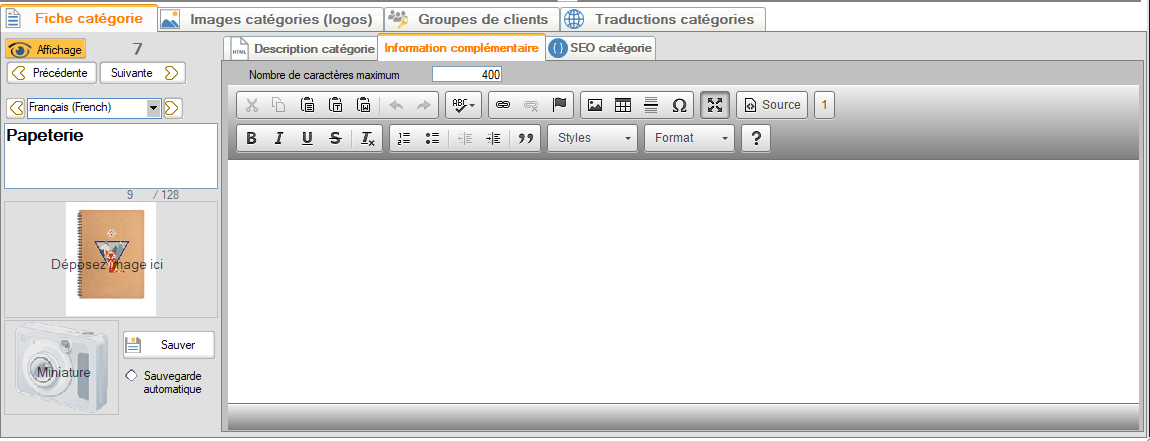Go to the Suivante category

pos(143,73)
